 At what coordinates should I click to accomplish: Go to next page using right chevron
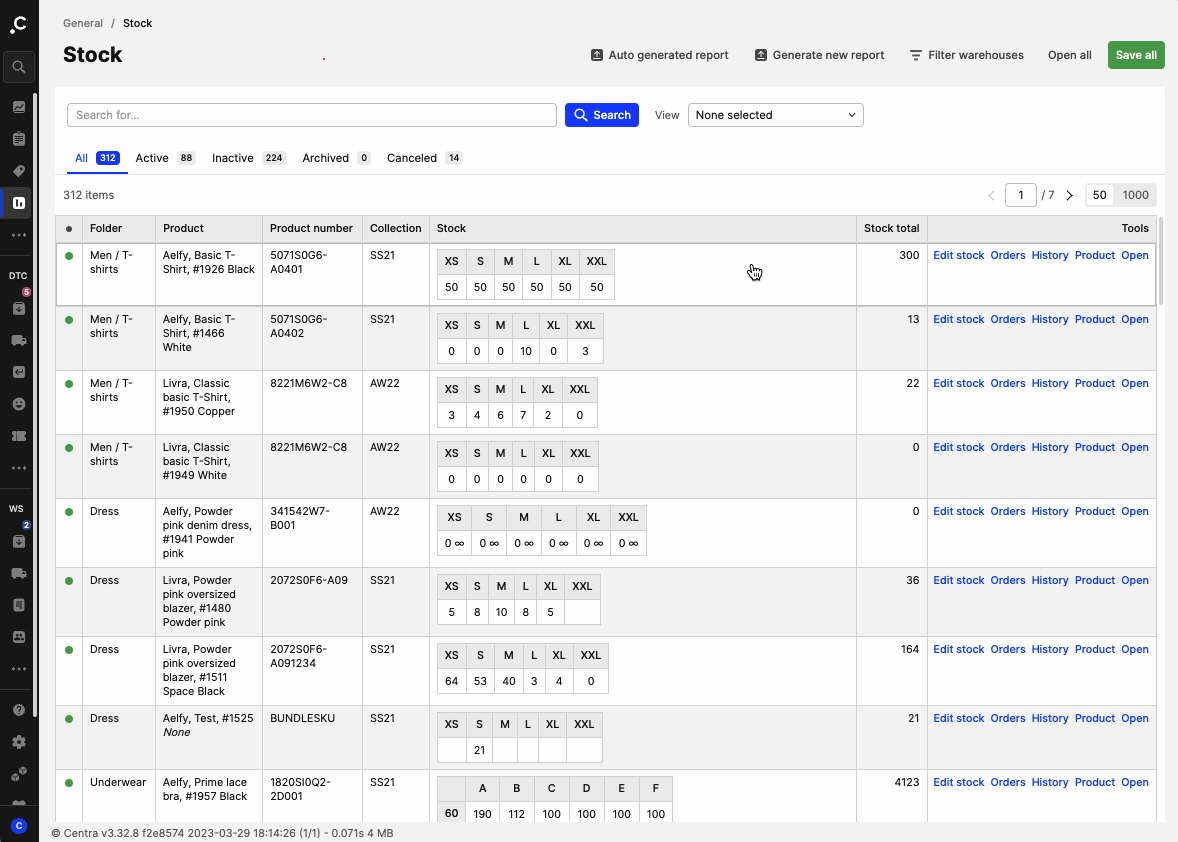coord(1069,195)
